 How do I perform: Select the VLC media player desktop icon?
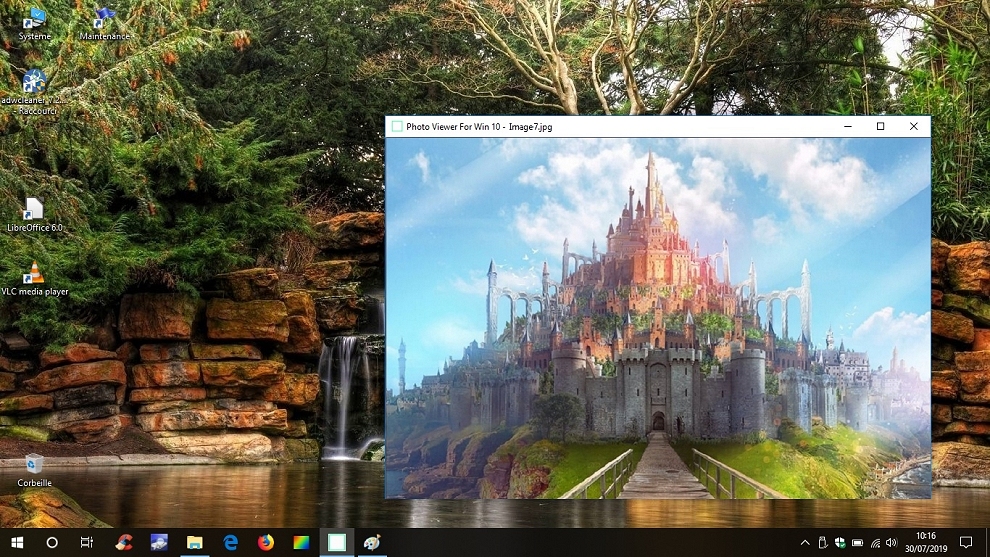pos(34,279)
